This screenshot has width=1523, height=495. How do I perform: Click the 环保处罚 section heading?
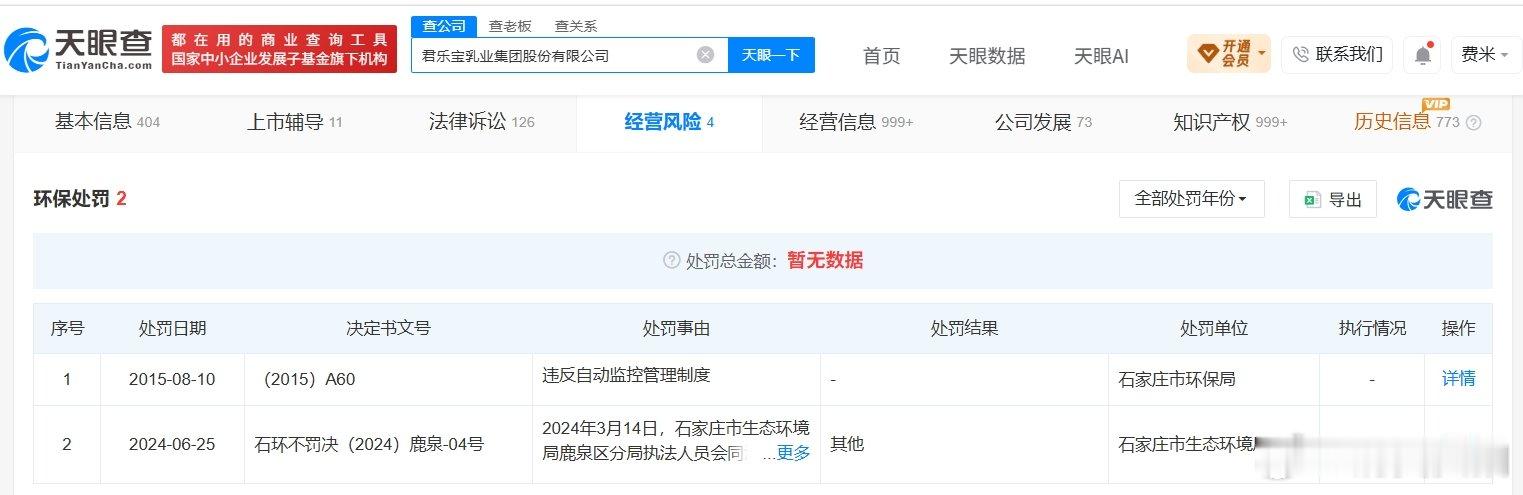point(80,199)
